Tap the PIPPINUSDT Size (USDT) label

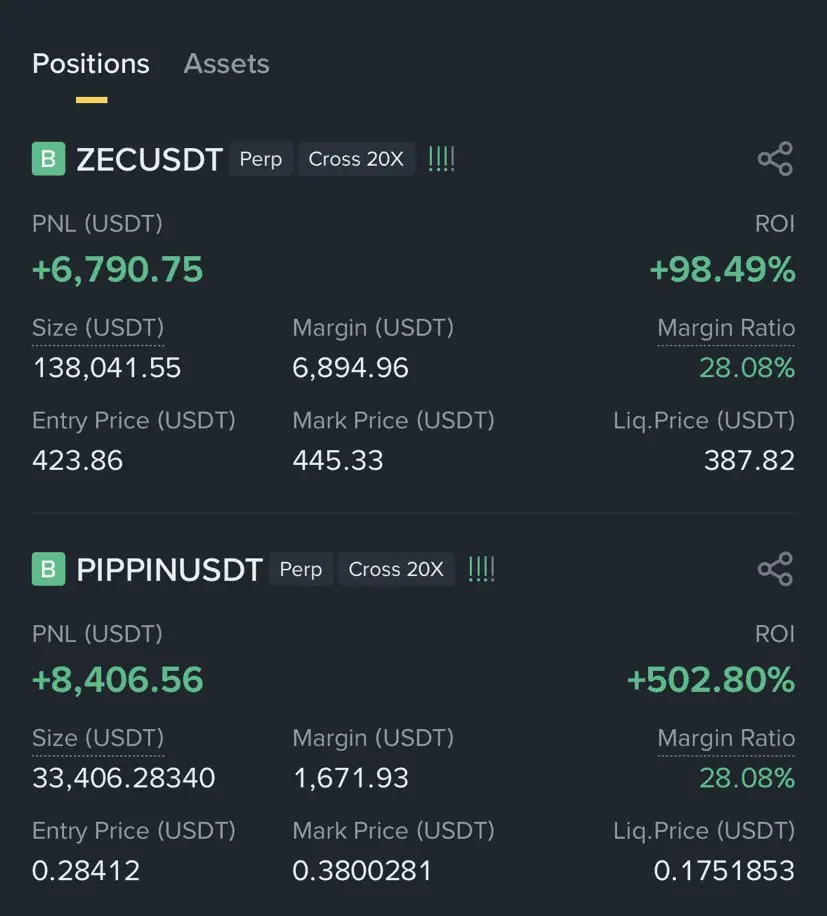[98, 738]
